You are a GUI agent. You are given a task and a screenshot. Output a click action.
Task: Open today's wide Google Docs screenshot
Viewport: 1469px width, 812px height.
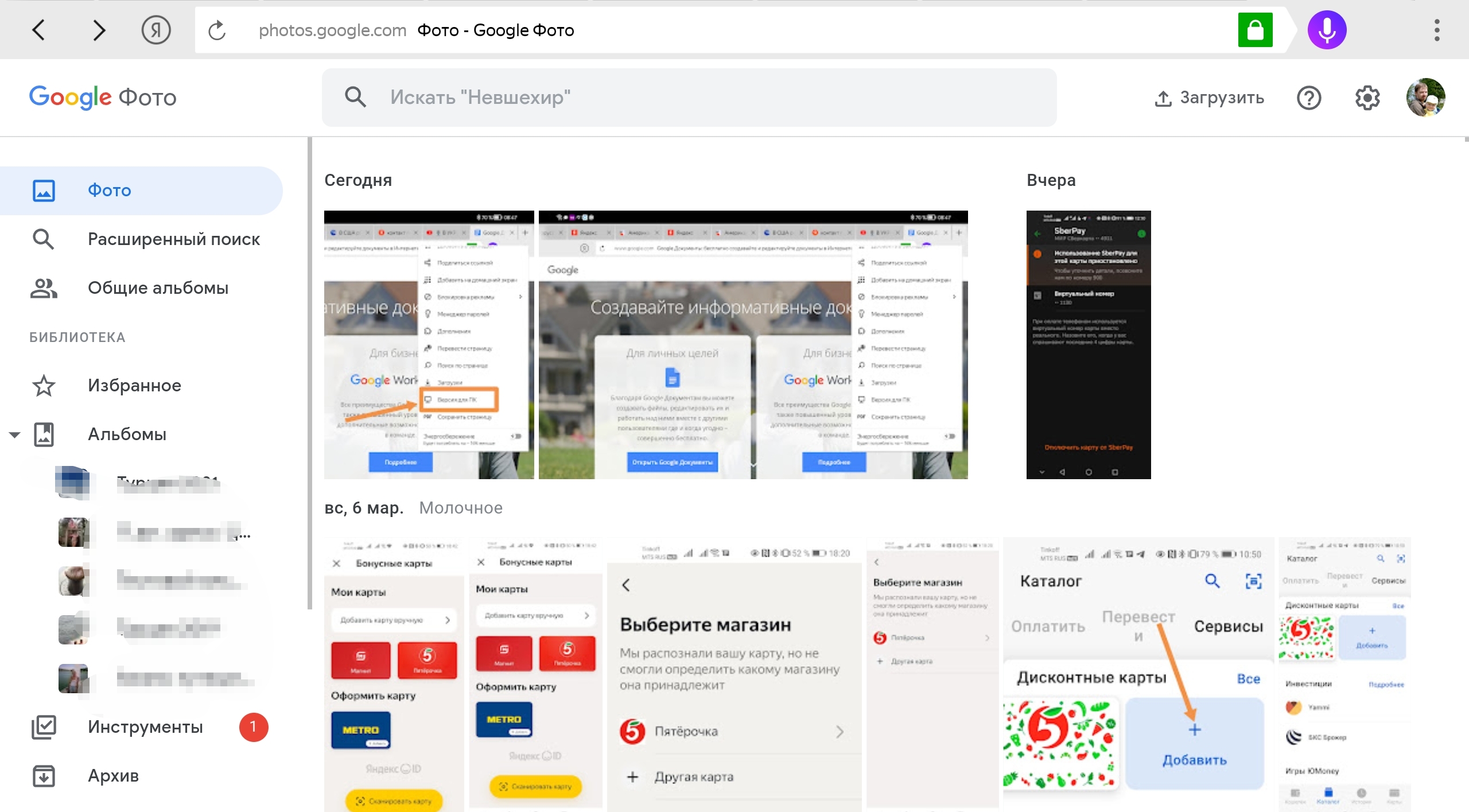753,345
